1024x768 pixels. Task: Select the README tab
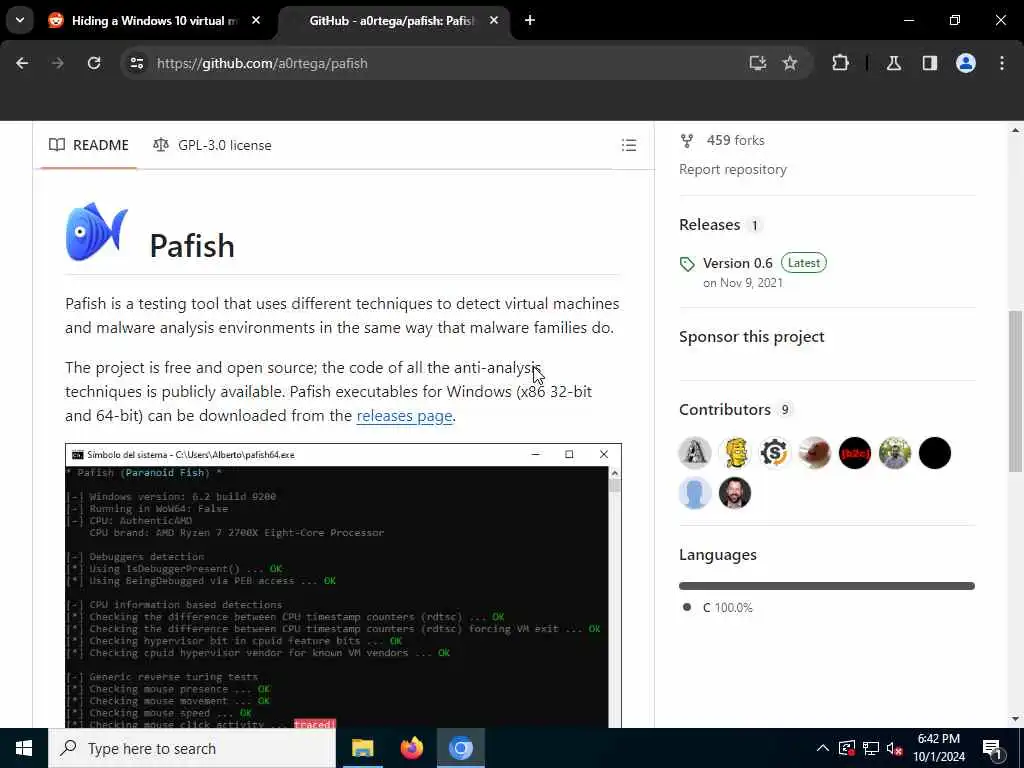[89, 145]
